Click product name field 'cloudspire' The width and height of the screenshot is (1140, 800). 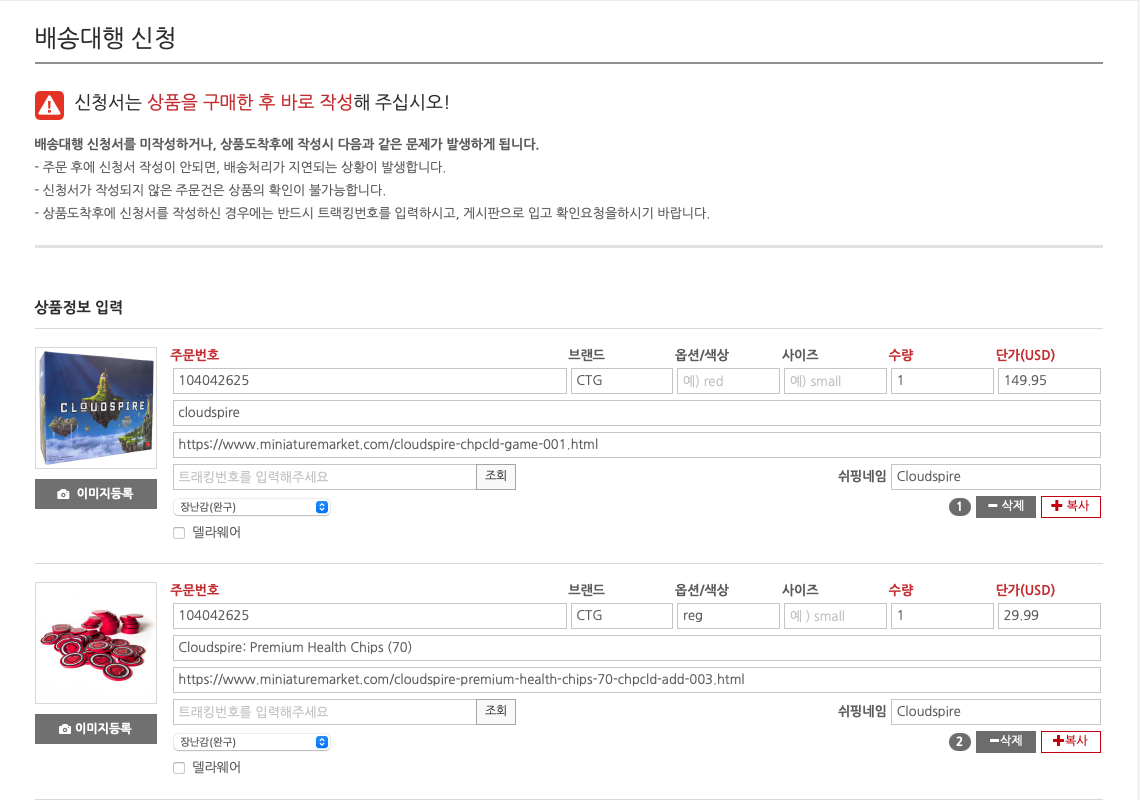[x=636, y=413]
